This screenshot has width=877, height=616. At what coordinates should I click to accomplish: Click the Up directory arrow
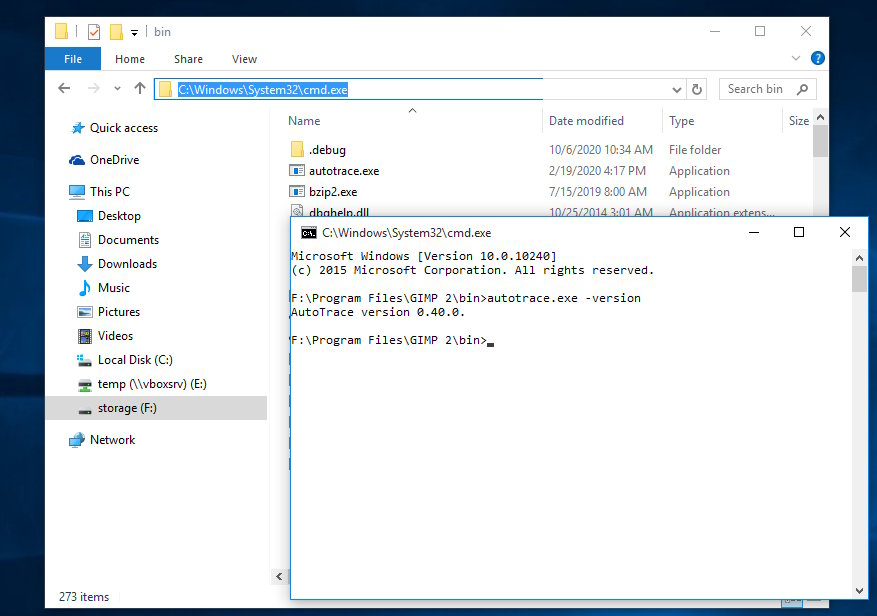click(x=140, y=88)
